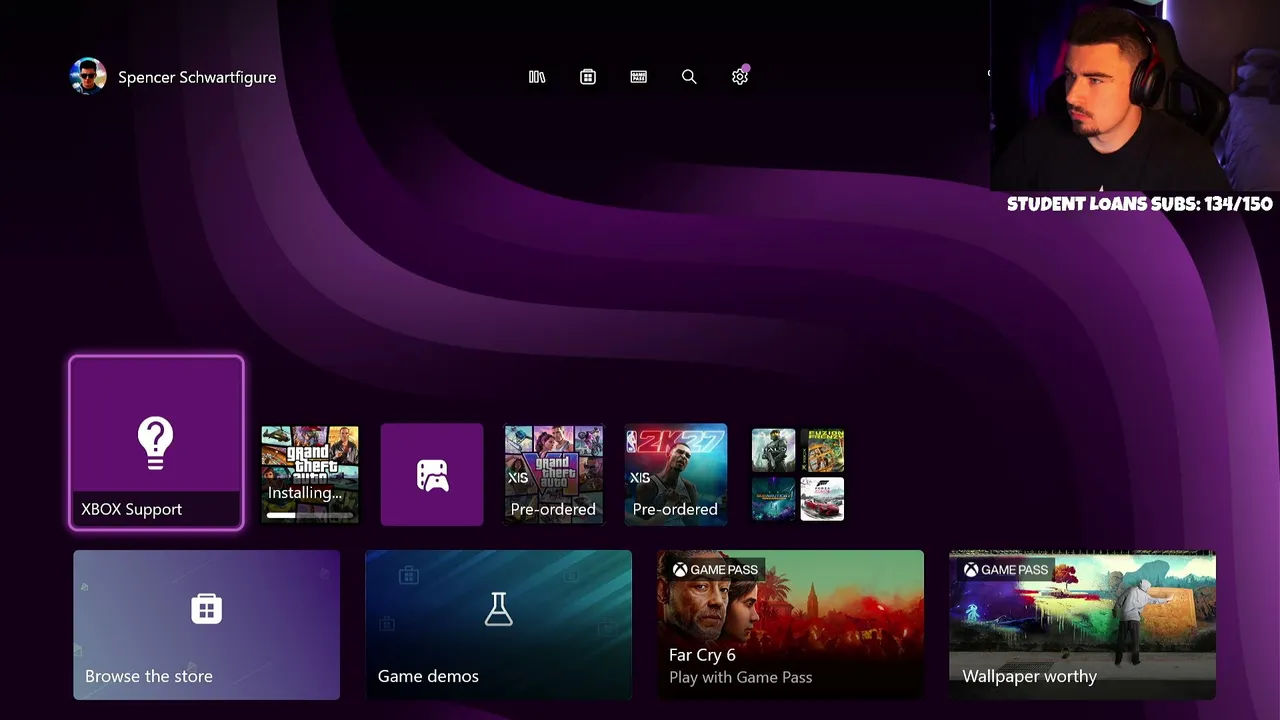Open the Microsoft Store bag icon in top bar
The image size is (1280, 720).
pyautogui.click(x=588, y=77)
